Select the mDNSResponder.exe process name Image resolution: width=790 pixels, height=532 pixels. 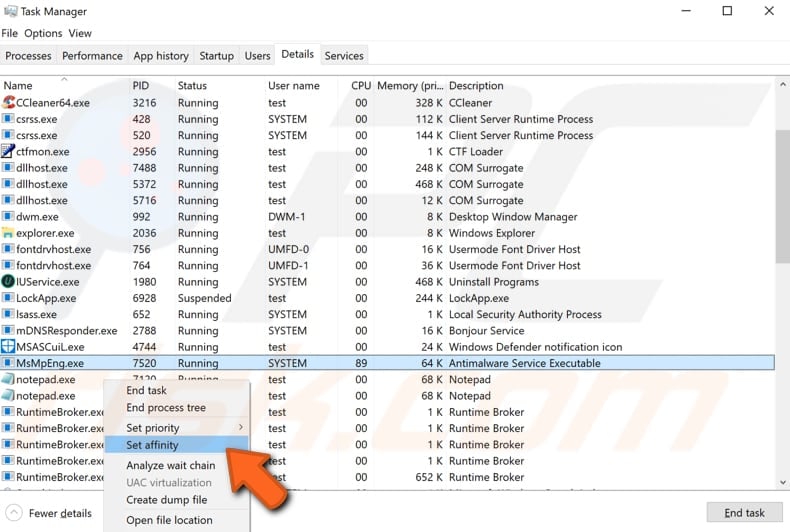(x=67, y=330)
